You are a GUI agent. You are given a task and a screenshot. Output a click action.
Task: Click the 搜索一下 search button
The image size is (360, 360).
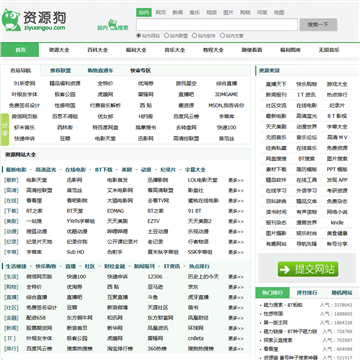click(x=318, y=25)
